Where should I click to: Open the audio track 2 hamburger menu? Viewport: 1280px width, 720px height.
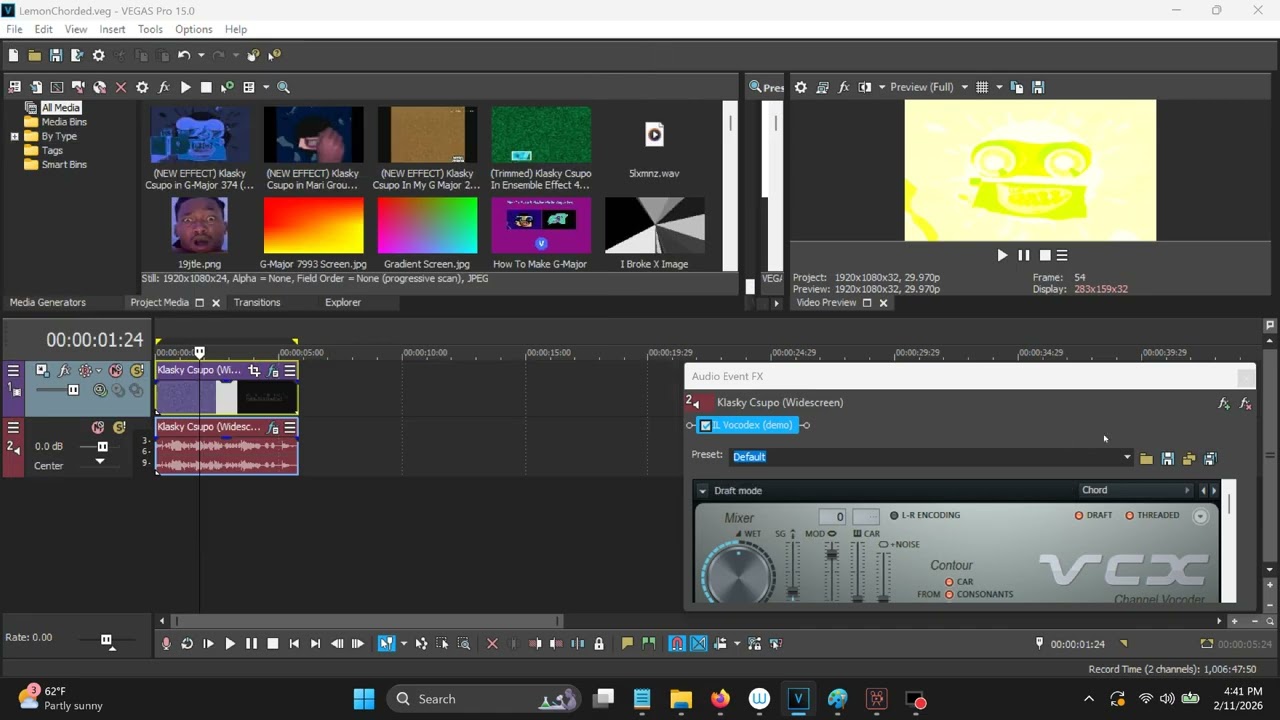pos(13,427)
